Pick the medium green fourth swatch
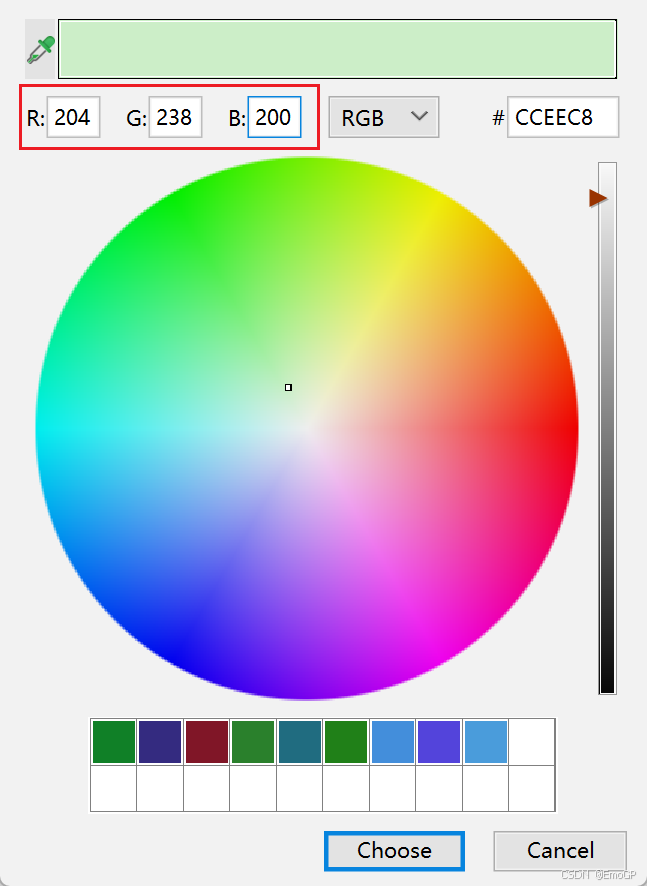This screenshot has height=886, width=647. click(x=253, y=742)
